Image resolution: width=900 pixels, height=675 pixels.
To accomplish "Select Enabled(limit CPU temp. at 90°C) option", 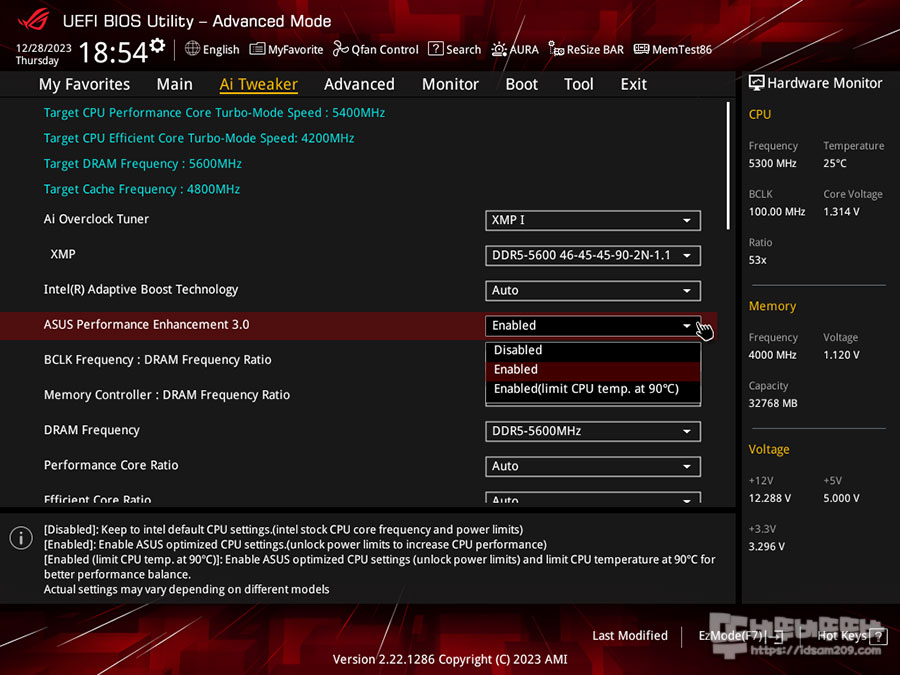I will coord(593,389).
